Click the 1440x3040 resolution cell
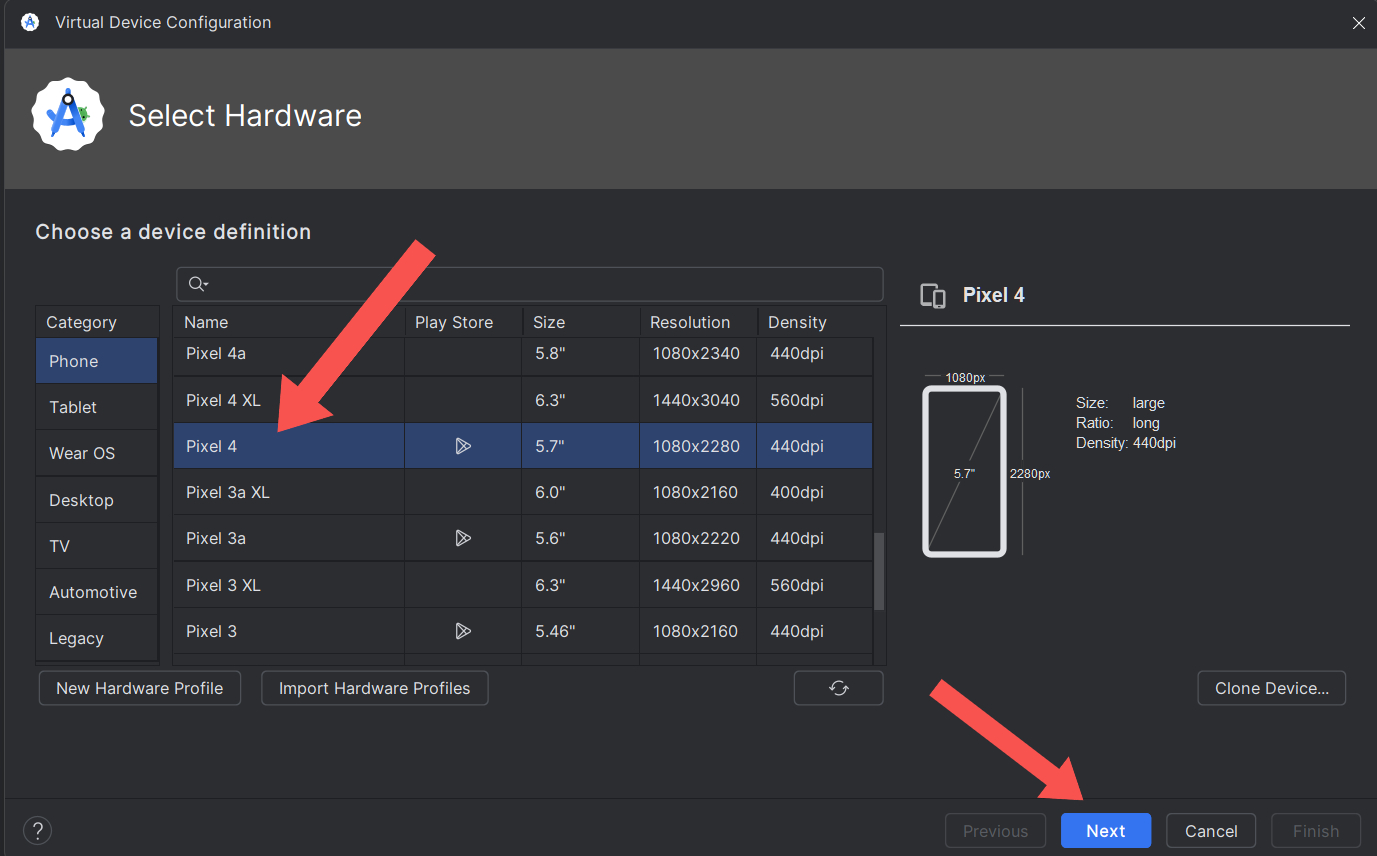The image size is (1377, 856). click(696, 400)
